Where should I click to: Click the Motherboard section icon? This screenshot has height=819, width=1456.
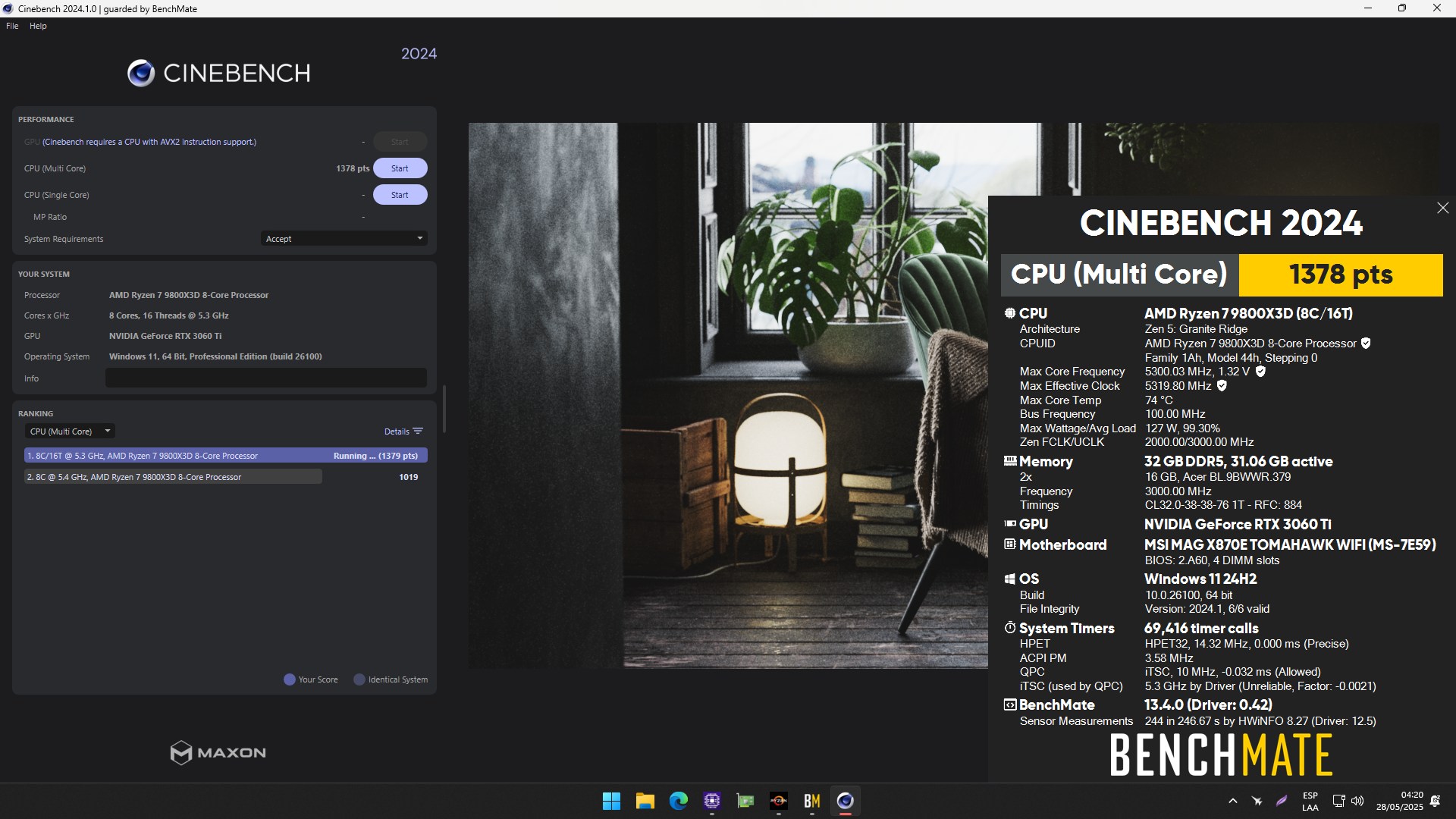tap(1010, 544)
